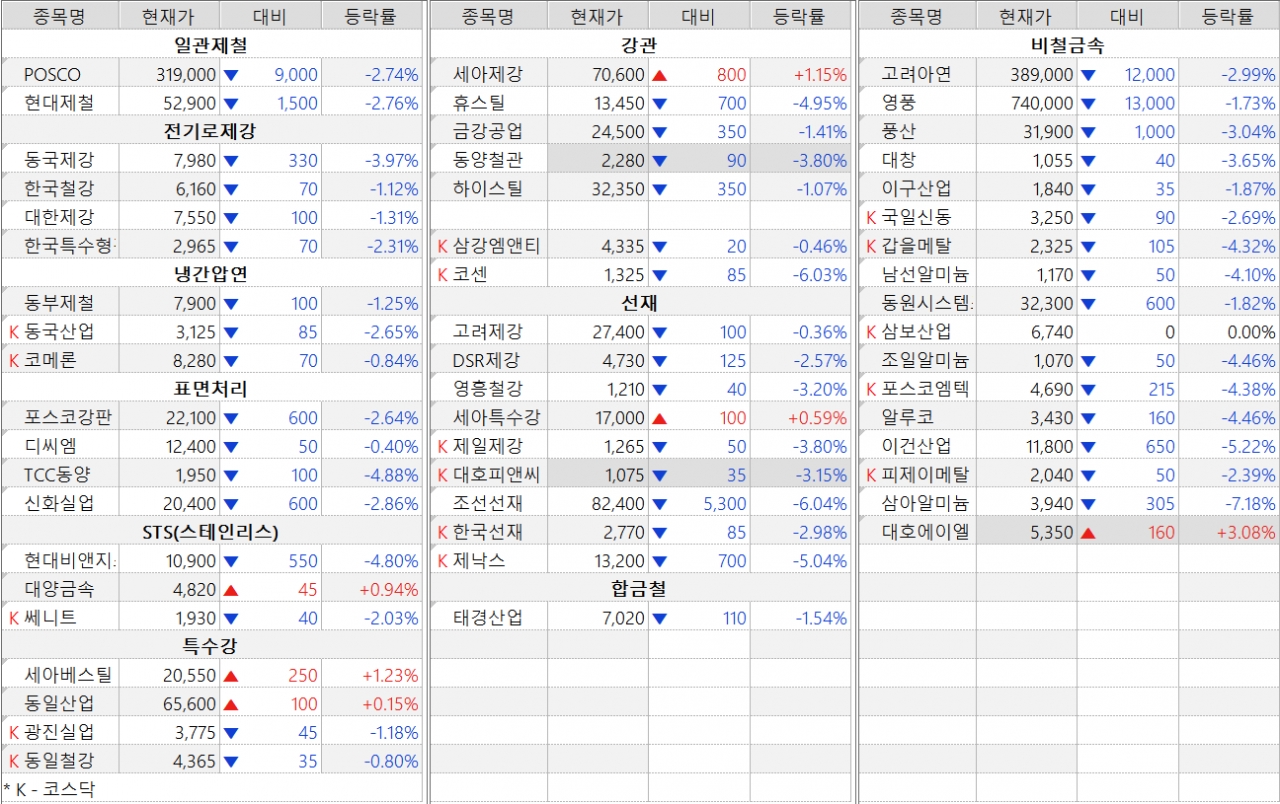This screenshot has height=804, width=1280.
Task: Select 세아베스틸 stock name
Action: coord(68,675)
